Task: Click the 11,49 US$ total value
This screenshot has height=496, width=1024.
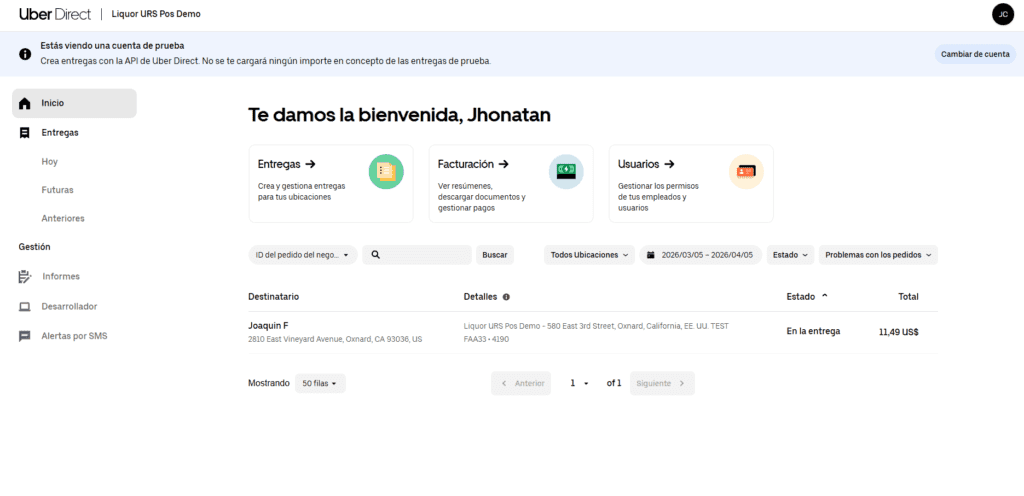Action: click(x=899, y=332)
